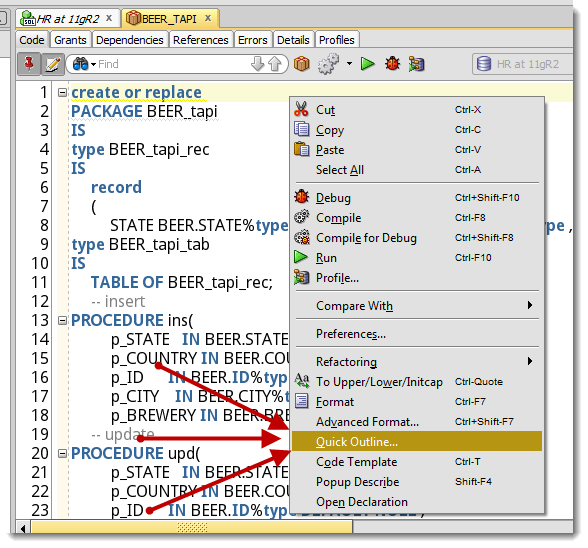Viewport: 588px width, 548px height.
Task: Choose Format in the context menu
Action: 417,402
